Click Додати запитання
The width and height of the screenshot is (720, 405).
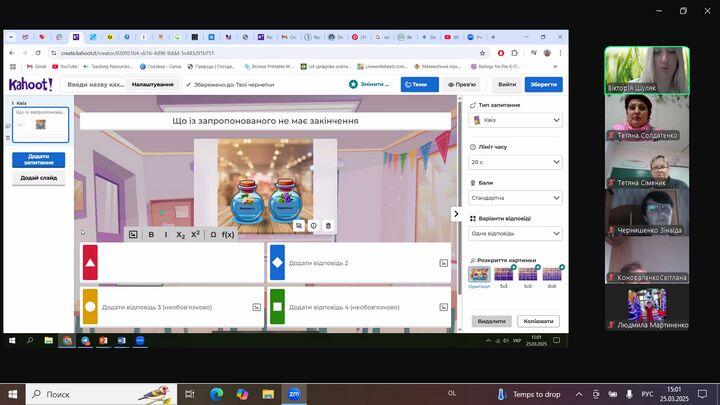tap(39, 159)
